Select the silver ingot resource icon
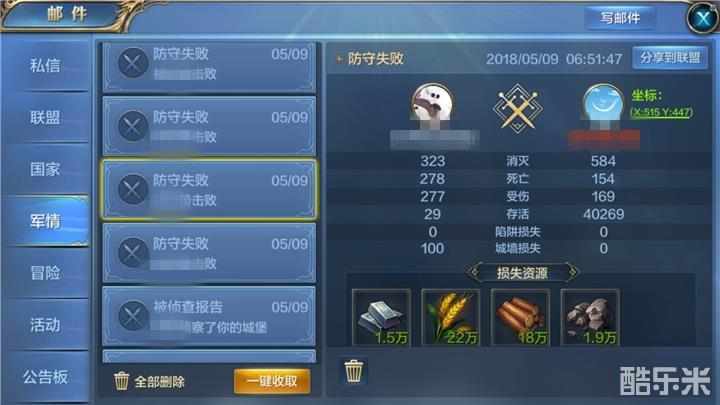This screenshot has height=405, width=720. [381, 317]
